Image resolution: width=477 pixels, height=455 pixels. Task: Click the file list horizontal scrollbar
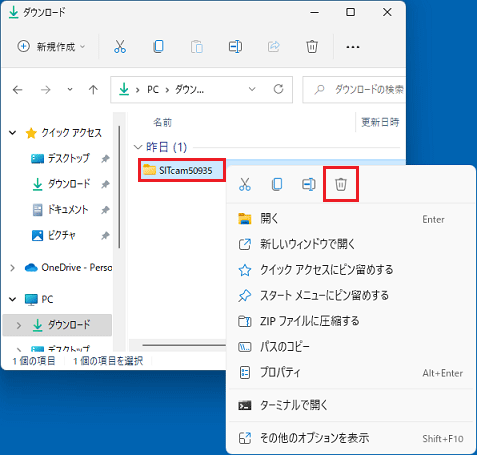point(184,345)
